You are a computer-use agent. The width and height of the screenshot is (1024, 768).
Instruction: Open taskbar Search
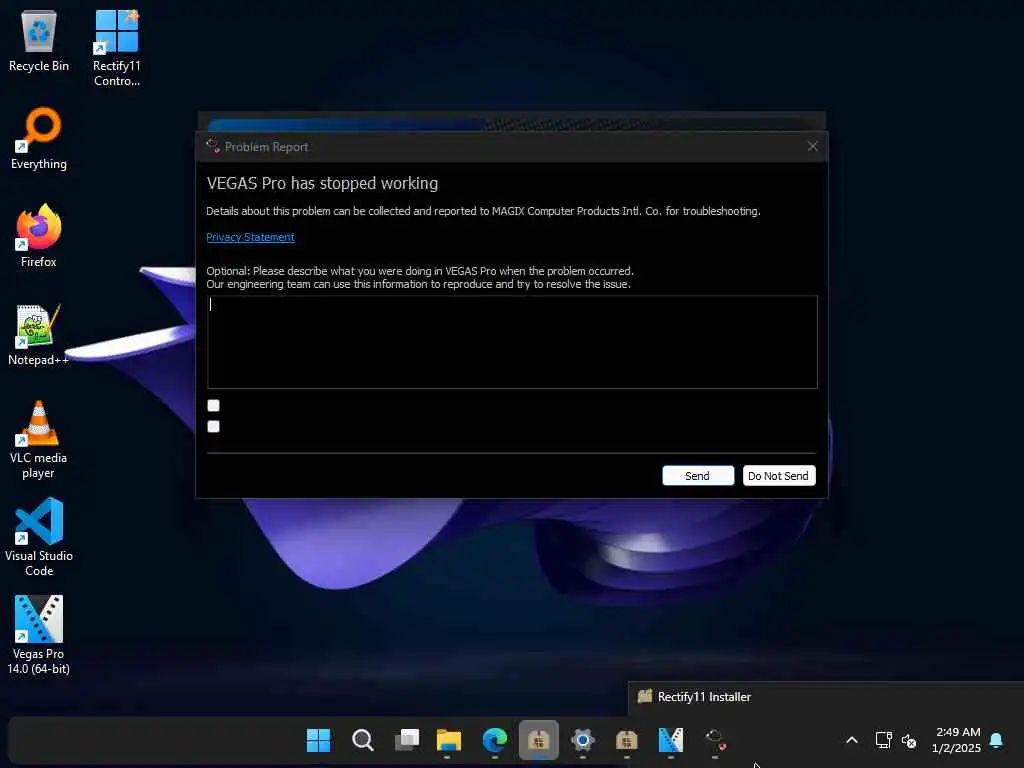pyautogui.click(x=362, y=740)
